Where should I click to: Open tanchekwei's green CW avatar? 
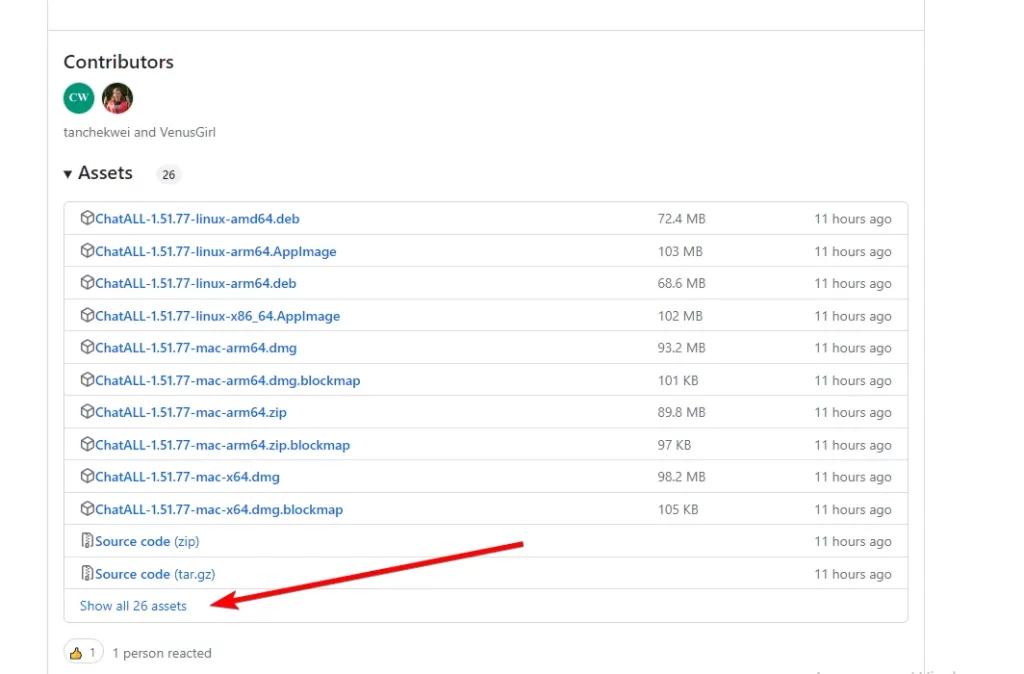pos(79,98)
